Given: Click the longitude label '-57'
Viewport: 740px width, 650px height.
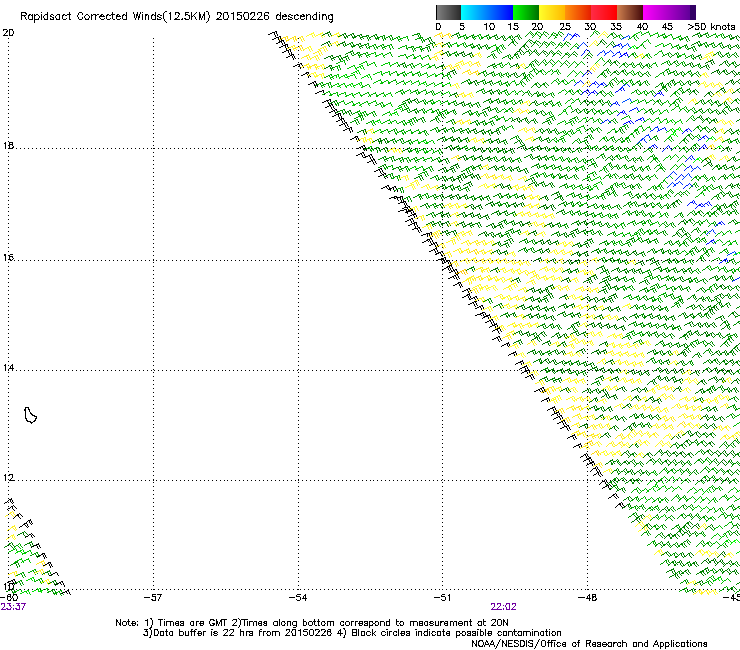Looking at the screenshot, I should tap(153, 598).
